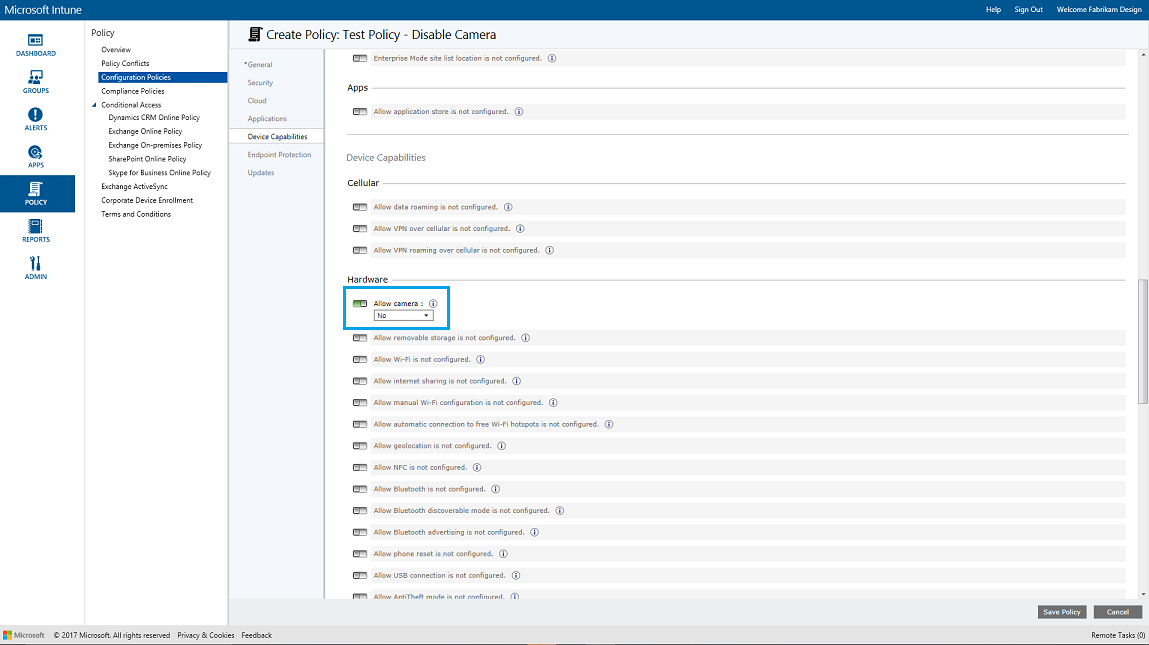Open the Dashboard workspace icon
1149x645 pixels.
coord(35,45)
